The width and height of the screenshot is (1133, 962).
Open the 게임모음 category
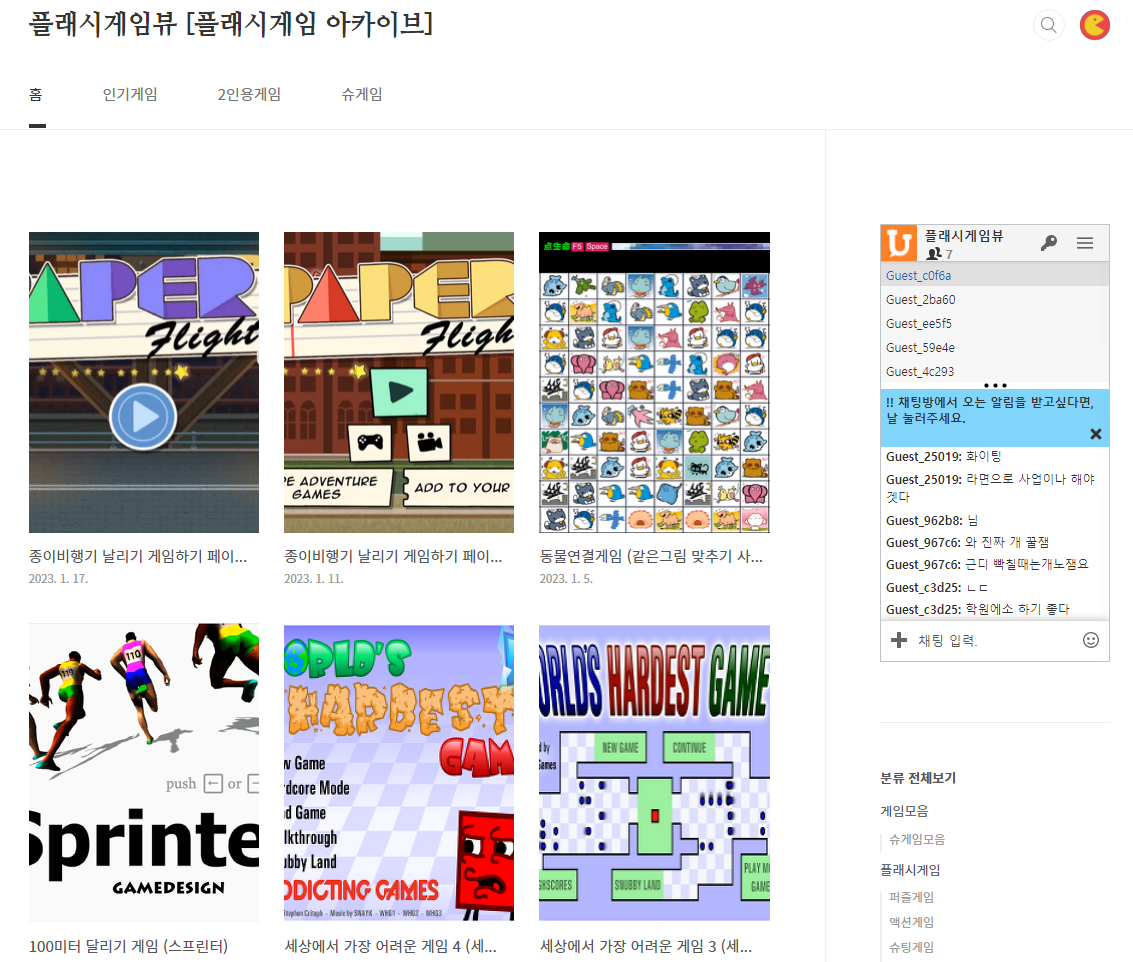point(904,811)
